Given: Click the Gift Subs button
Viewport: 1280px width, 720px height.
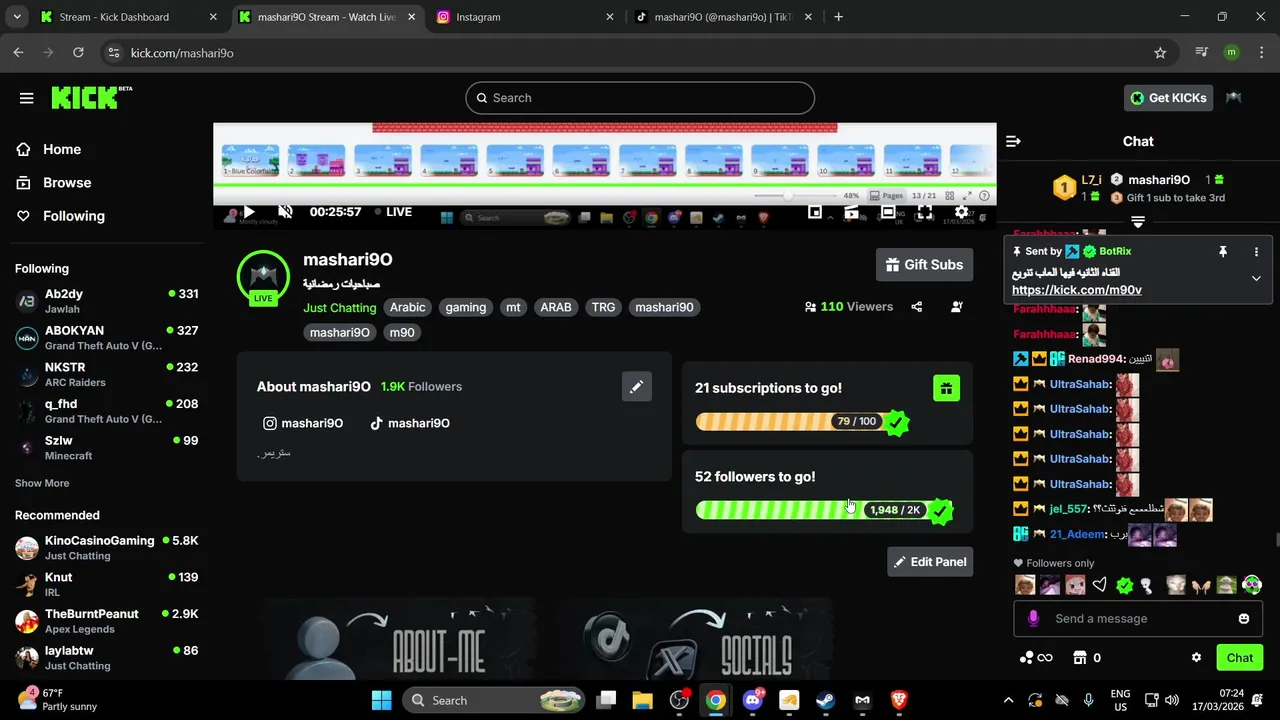Looking at the screenshot, I should [x=924, y=265].
